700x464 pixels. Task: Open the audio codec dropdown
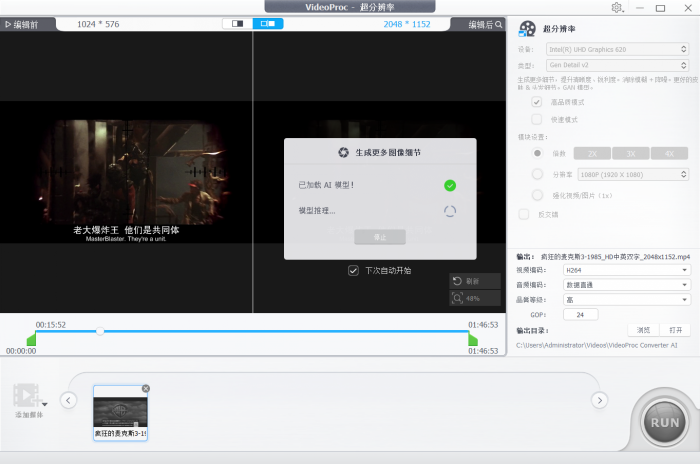pyautogui.click(x=627, y=285)
